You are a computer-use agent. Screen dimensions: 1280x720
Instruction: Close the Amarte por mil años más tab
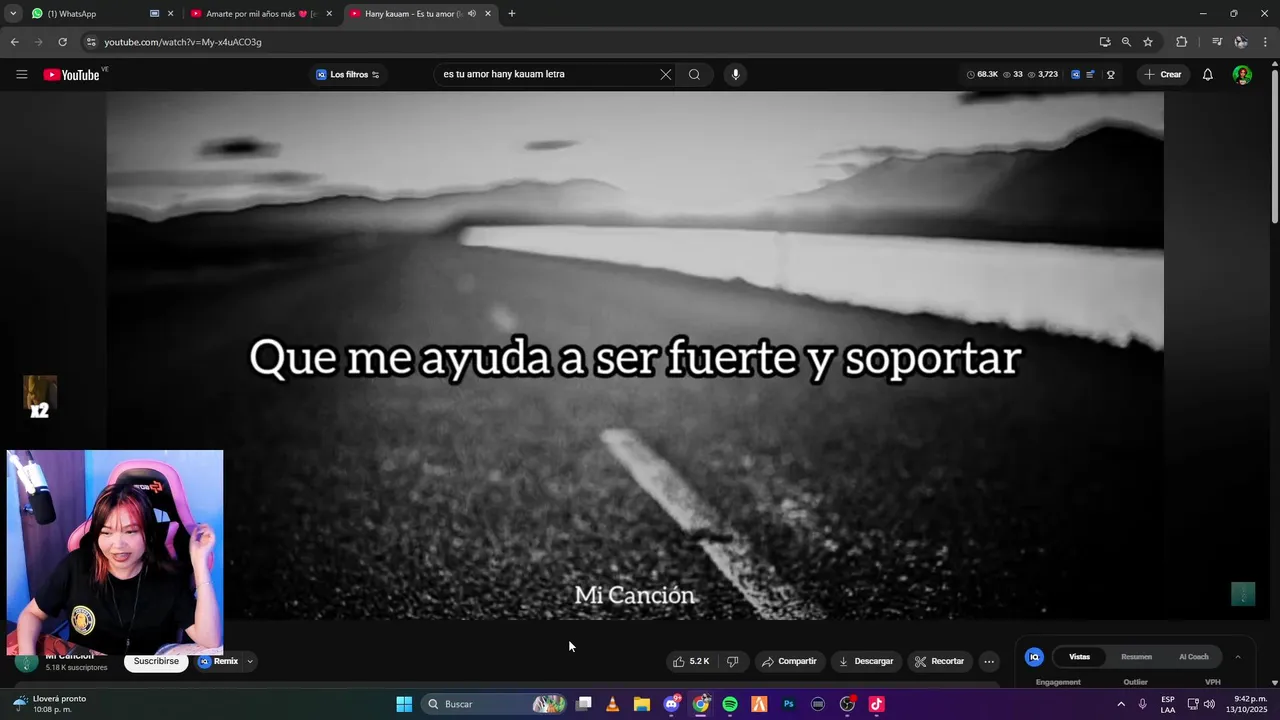point(329,14)
